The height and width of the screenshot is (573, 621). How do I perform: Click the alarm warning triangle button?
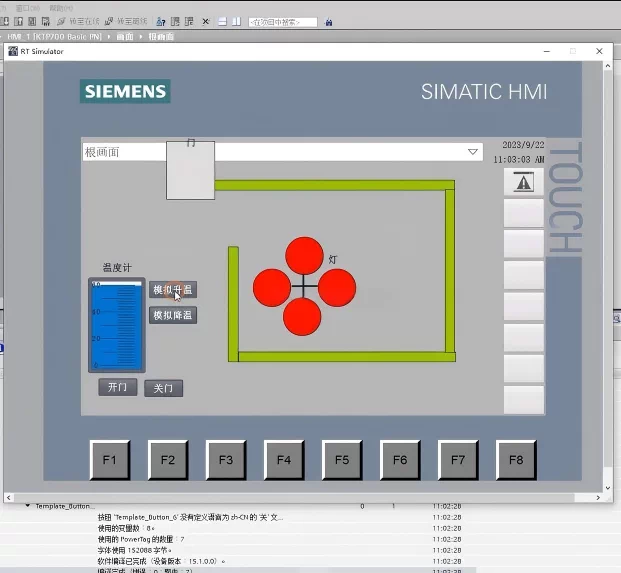click(x=523, y=183)
